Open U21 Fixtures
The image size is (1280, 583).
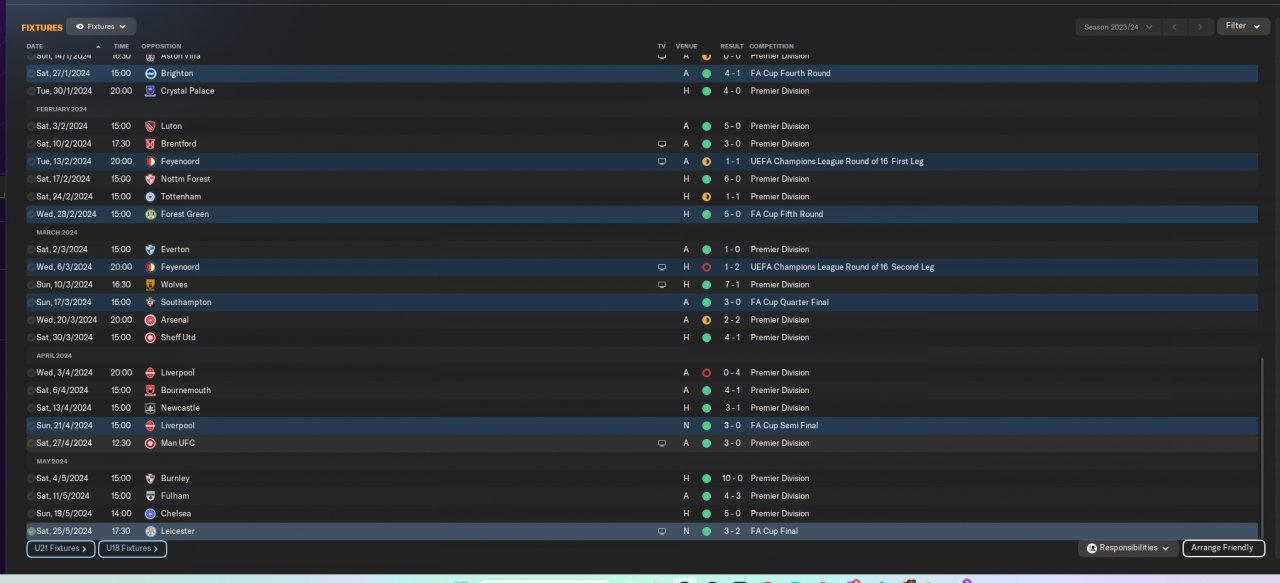pyautogui.click(x=61, y=548)
